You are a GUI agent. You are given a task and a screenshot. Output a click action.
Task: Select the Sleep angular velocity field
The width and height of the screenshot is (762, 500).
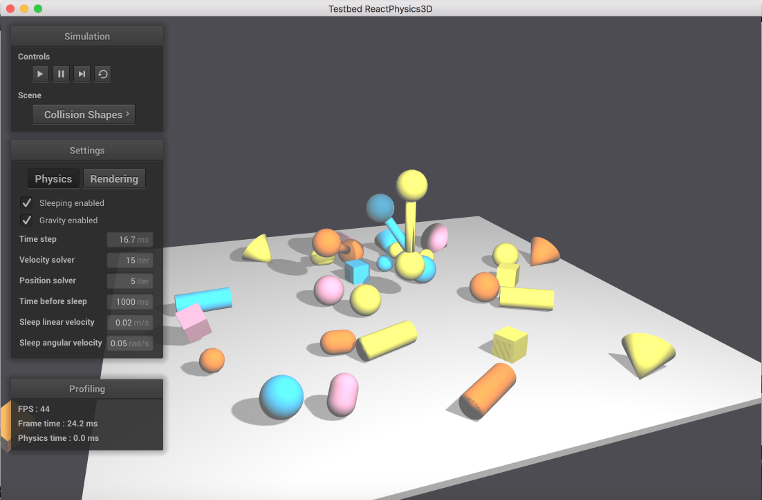click(130, 343)
